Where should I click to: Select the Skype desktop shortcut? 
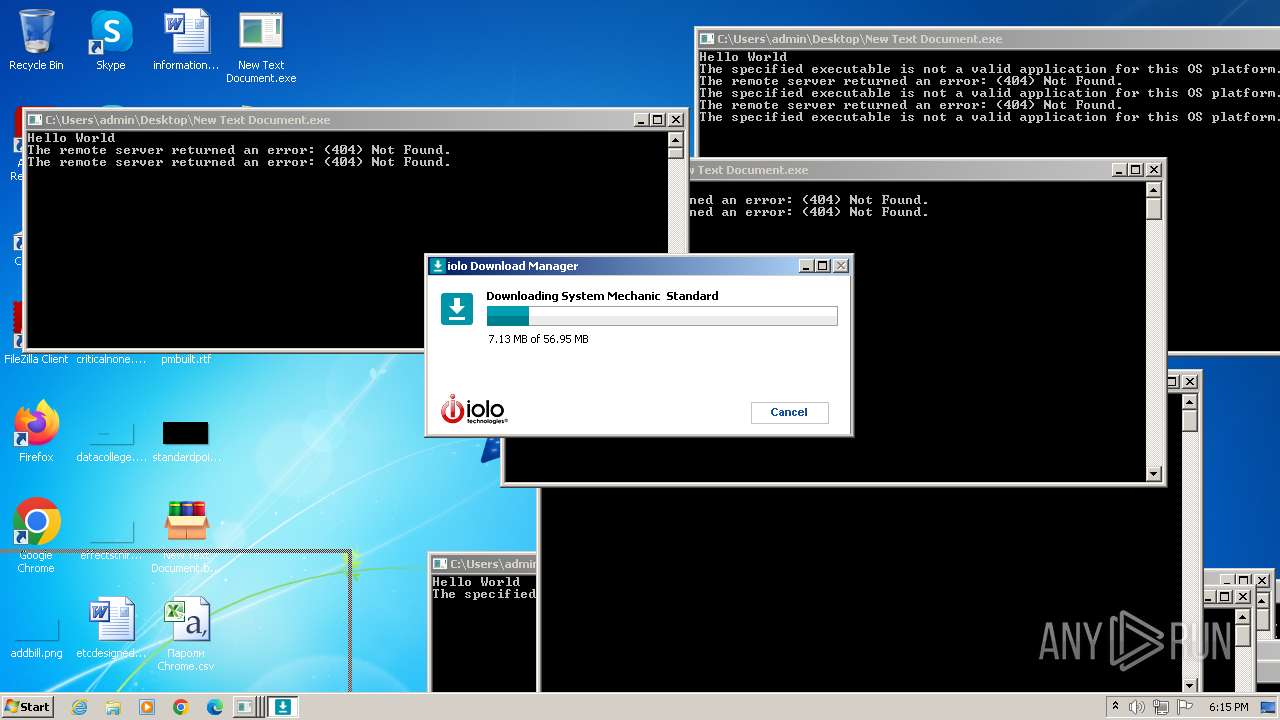110,40
